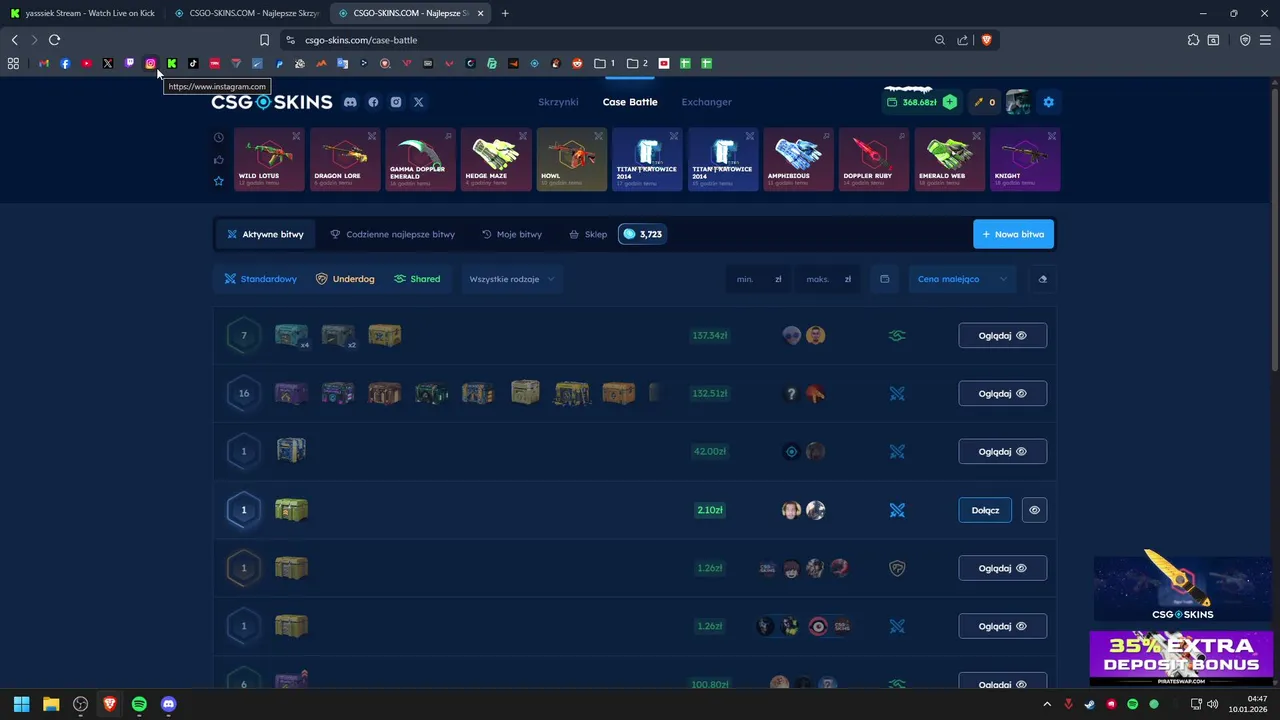Open the blue settings gear icon
This screenshot has height=720, width=1280.
1048,102
